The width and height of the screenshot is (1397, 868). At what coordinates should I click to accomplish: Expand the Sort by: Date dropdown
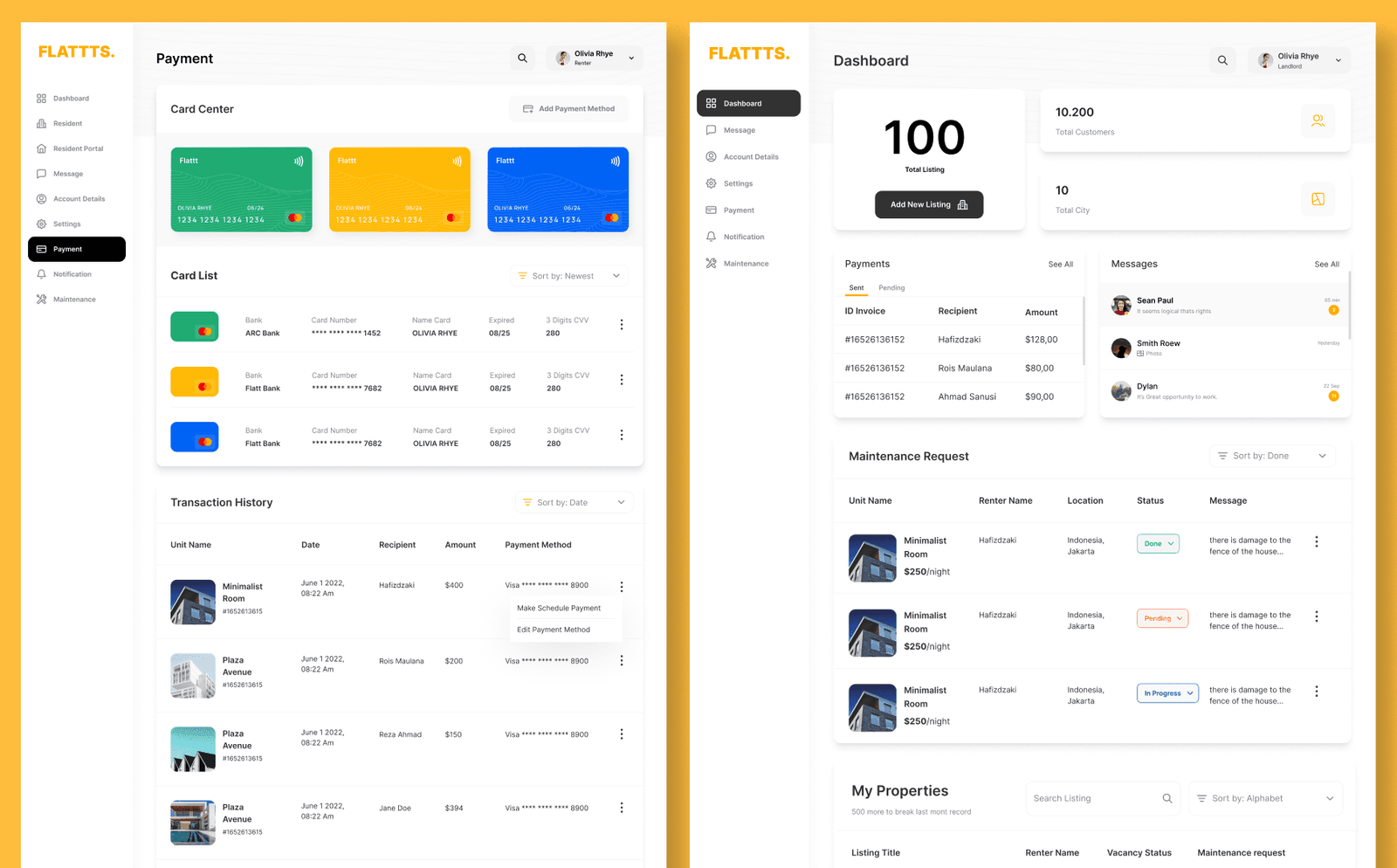(574, 502)
